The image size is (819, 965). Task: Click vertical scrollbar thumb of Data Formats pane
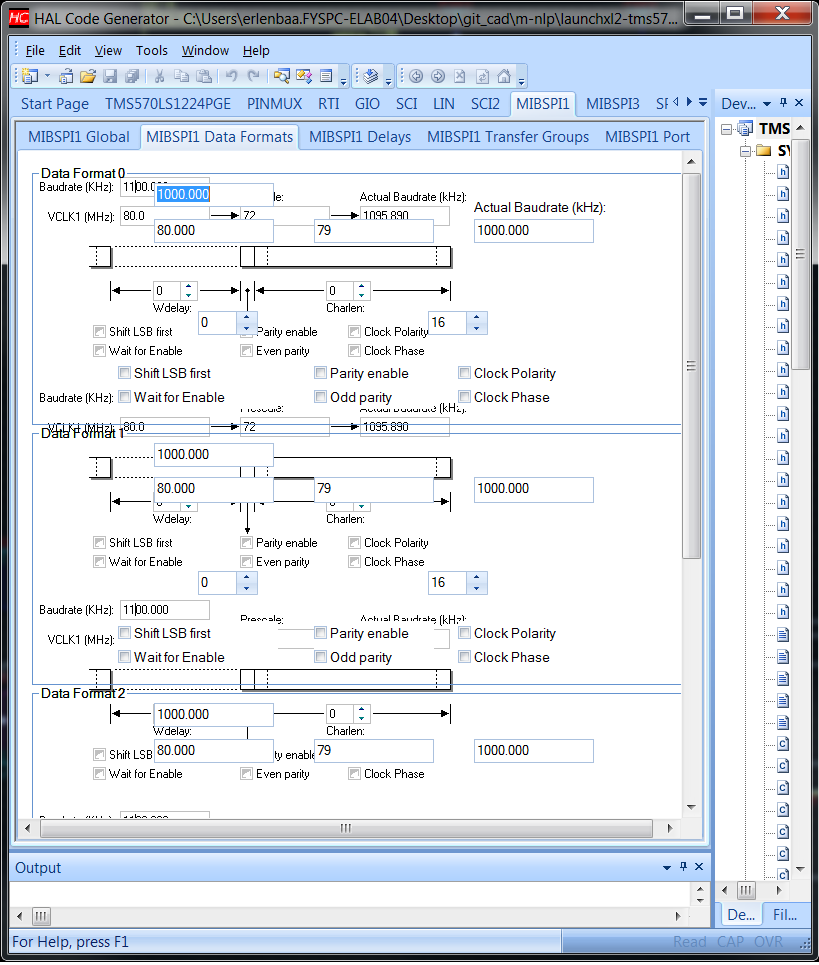(692, 366)
